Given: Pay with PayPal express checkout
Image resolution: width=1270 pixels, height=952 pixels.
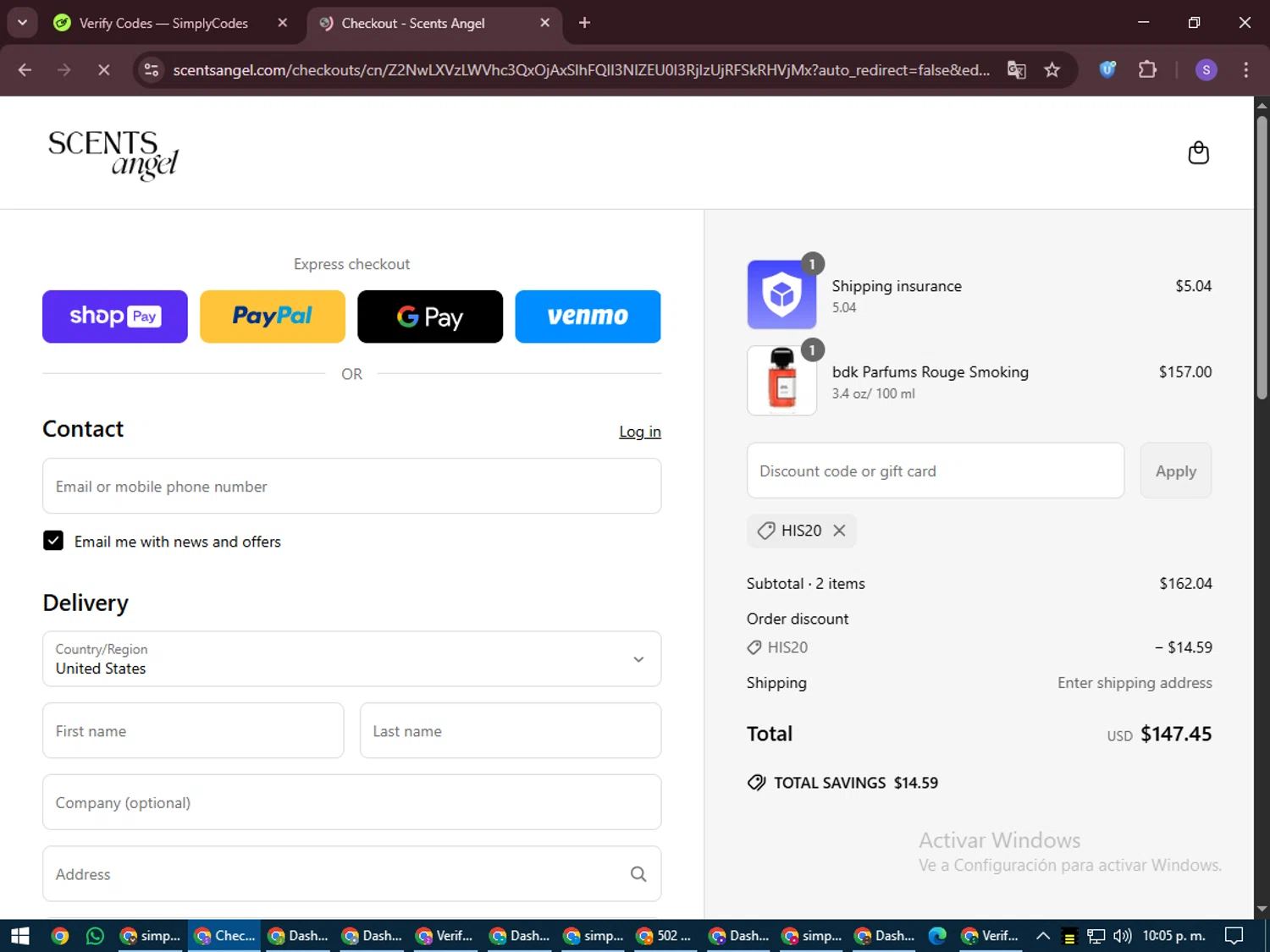Looking at the screenshot, I should point(273,316).
